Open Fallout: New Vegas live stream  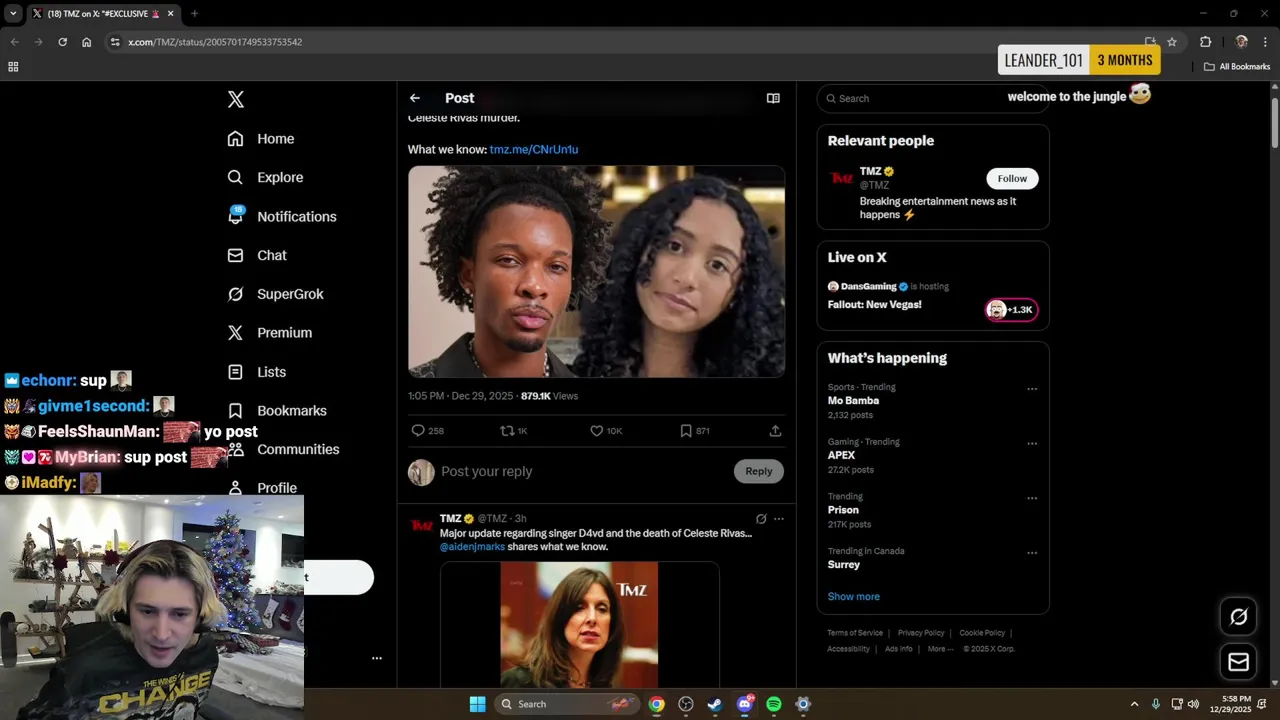pos(875,304)
